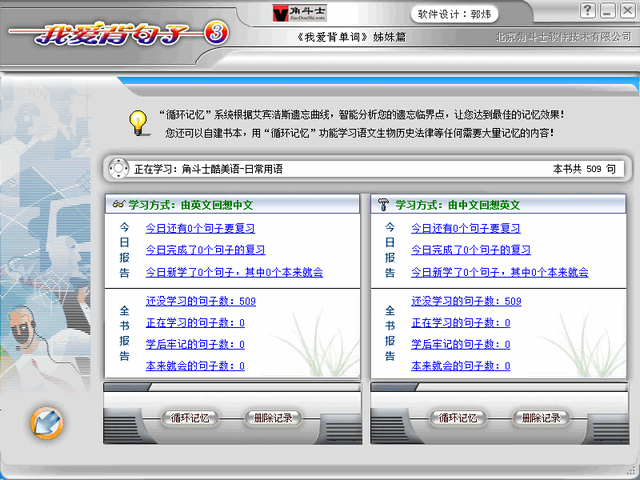This screenshot has width=640, height=480.
Task: Click the light bulb tip icon
Action: [137, 122]
